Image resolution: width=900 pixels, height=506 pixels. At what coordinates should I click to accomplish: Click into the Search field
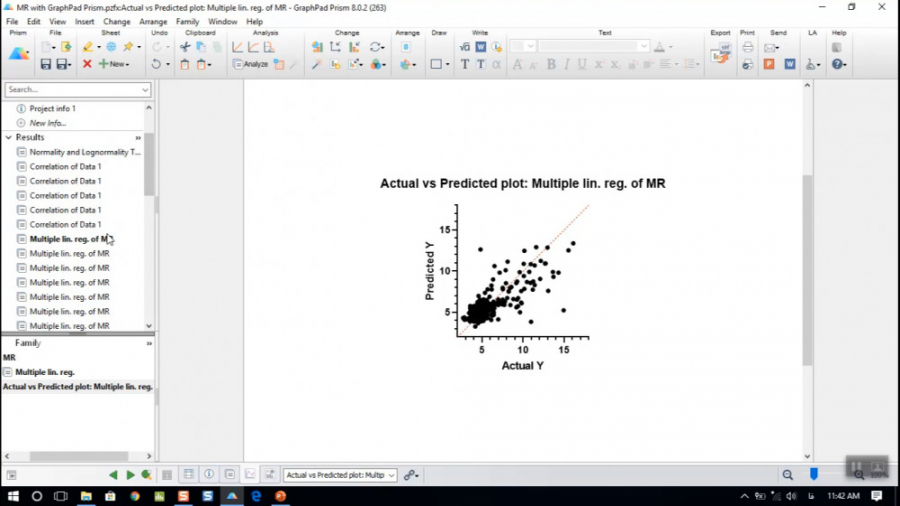tap(72, 89)
